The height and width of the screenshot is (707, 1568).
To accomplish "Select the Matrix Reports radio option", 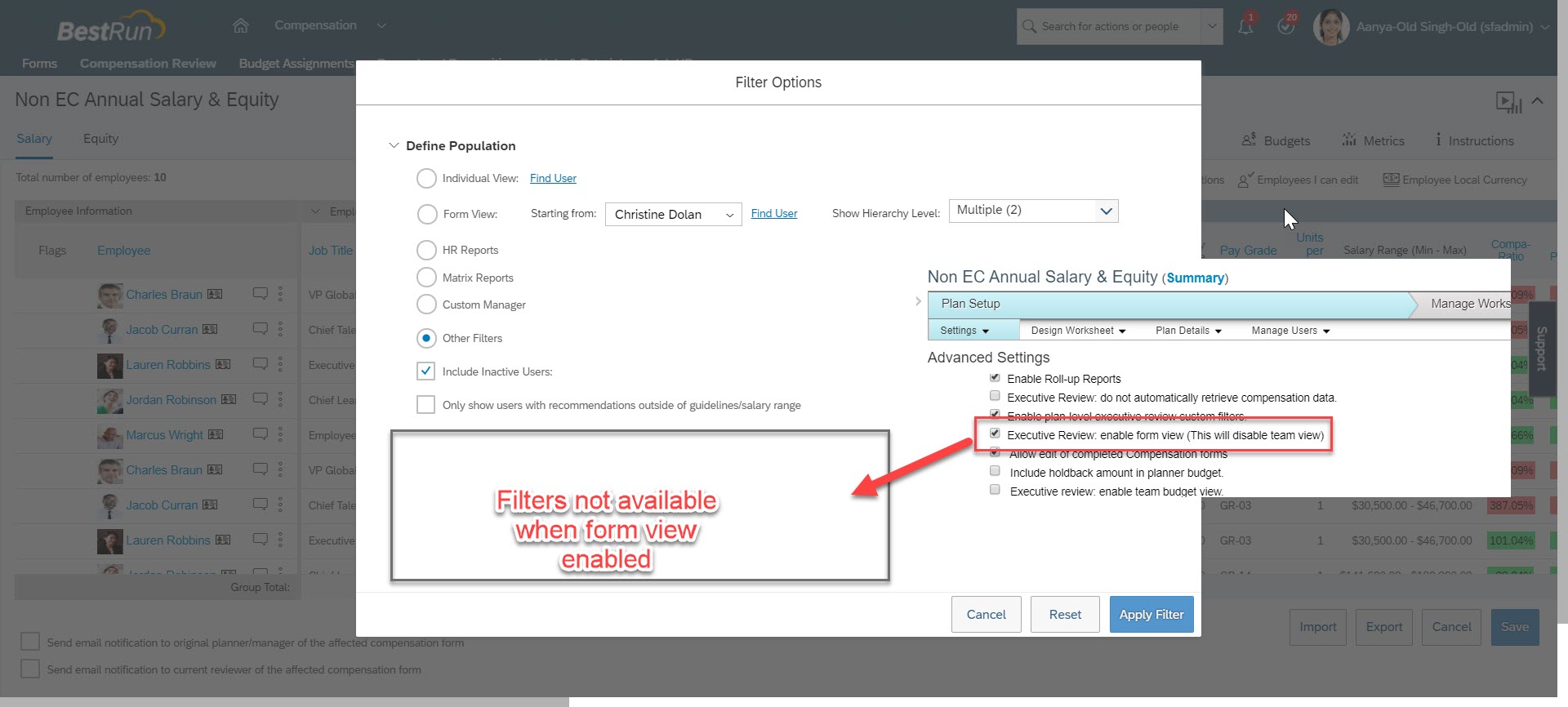I will [x=426, y=278].
